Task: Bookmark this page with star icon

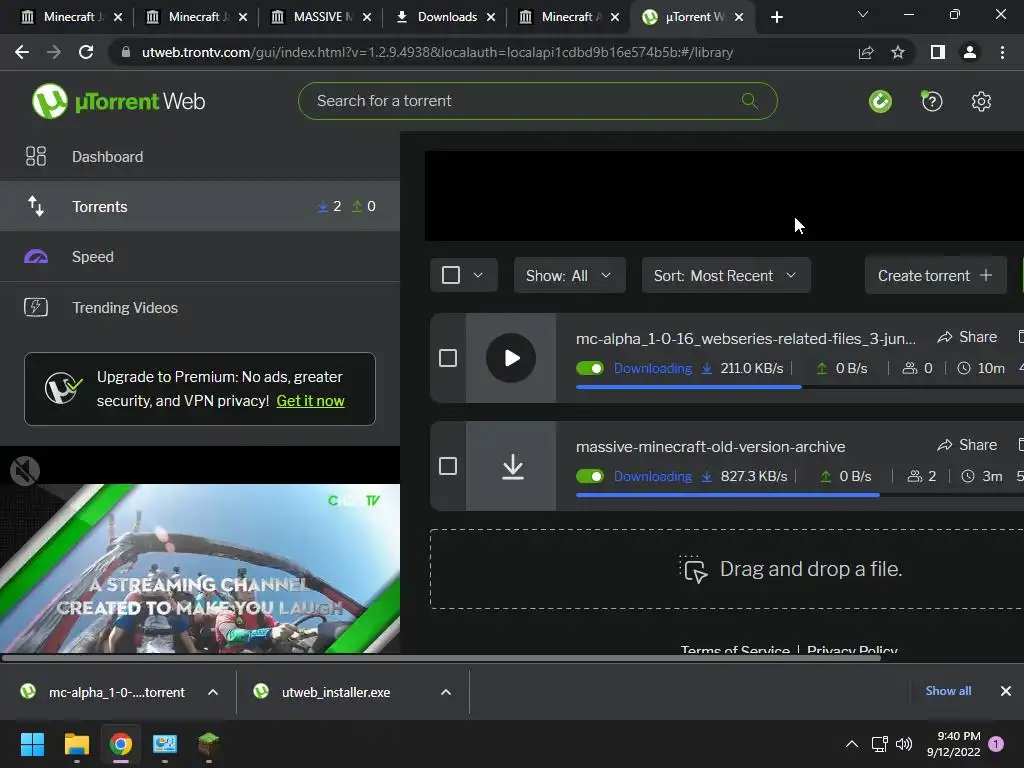Action: (898, 52)
